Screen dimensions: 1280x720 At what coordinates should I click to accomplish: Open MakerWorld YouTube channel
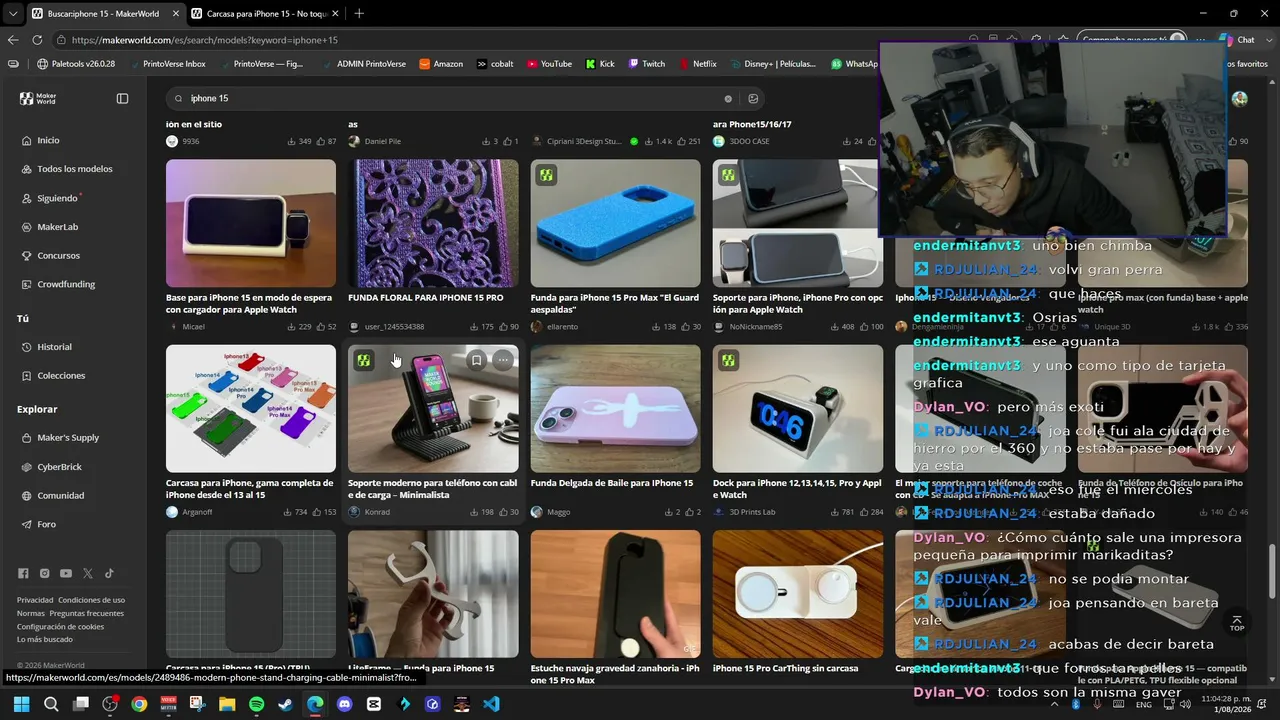[66, 573]
